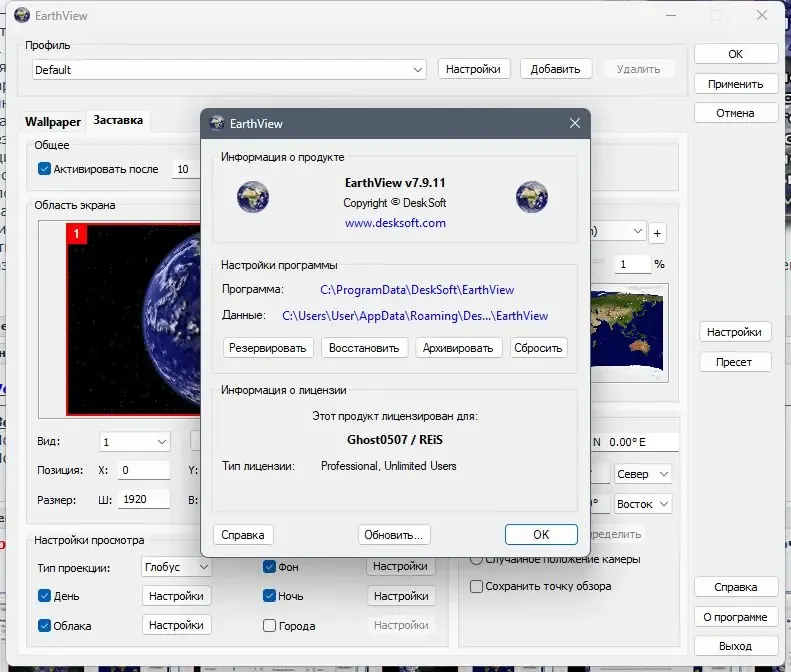
Task: Click the EarthView icon in main title bar
Action: coord(22,15)
